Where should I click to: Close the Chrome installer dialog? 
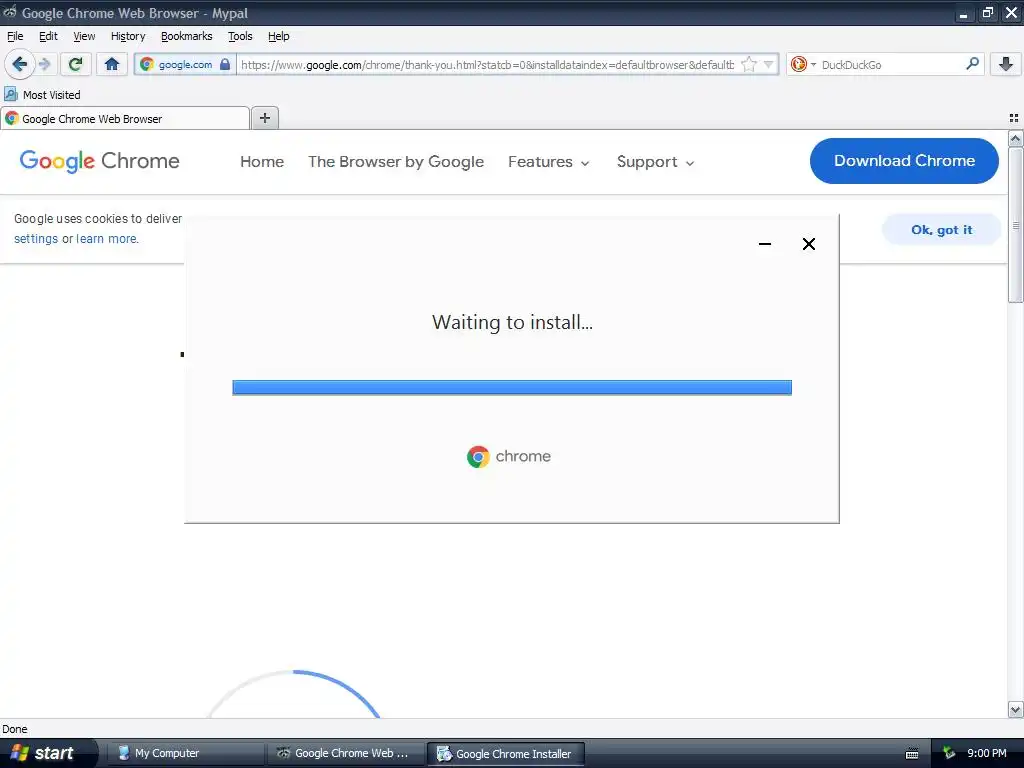pyautogui.click(x=808, y=244)
